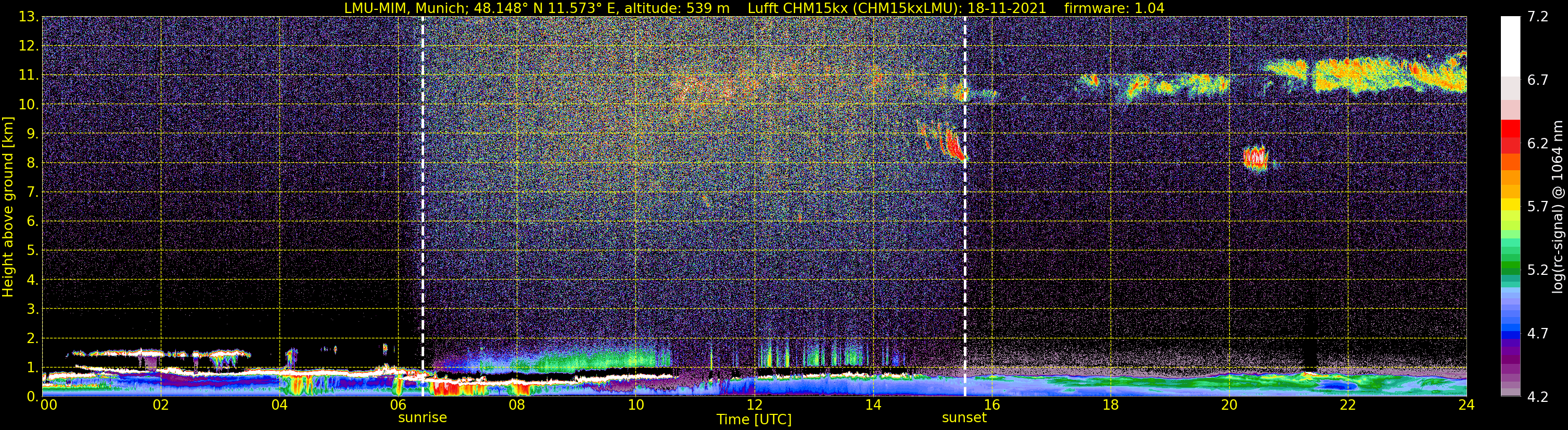Click the date '18-11-2021' in the title
Image resolution: width=1568 pixels, height=430 pixels.
[x=1007, y=8]
